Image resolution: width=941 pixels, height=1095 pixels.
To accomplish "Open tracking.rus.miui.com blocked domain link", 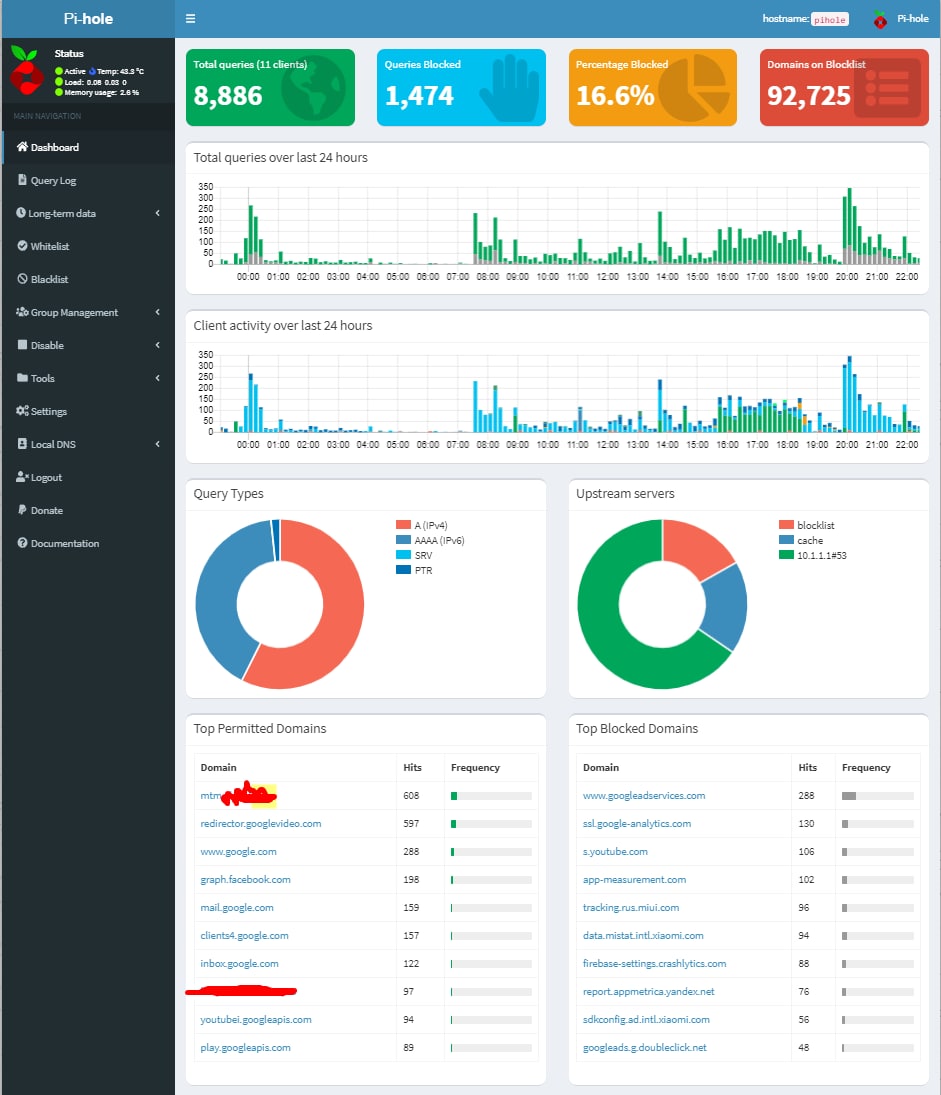I will 631,907.
